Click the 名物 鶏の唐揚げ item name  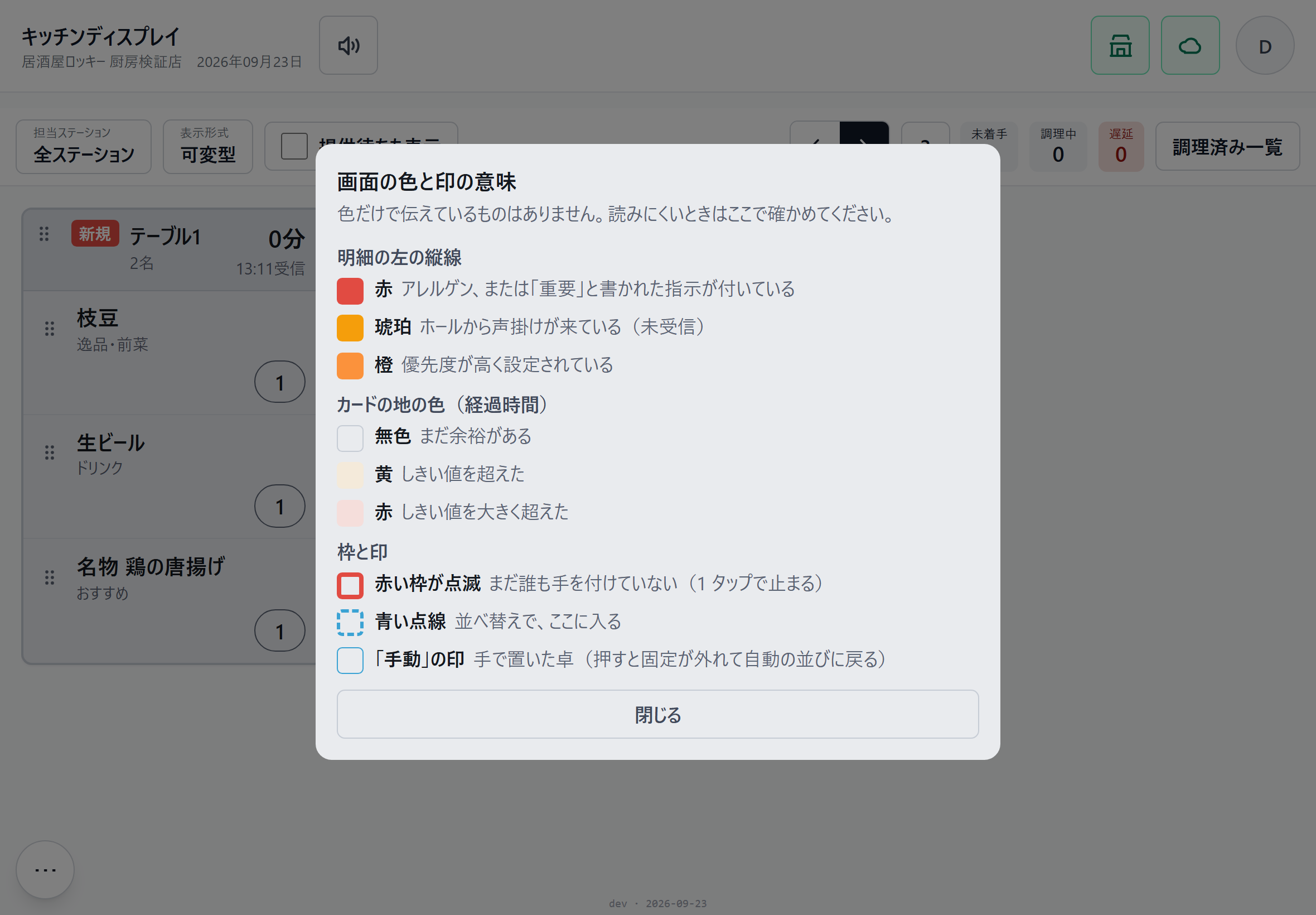tap(151, 566)
